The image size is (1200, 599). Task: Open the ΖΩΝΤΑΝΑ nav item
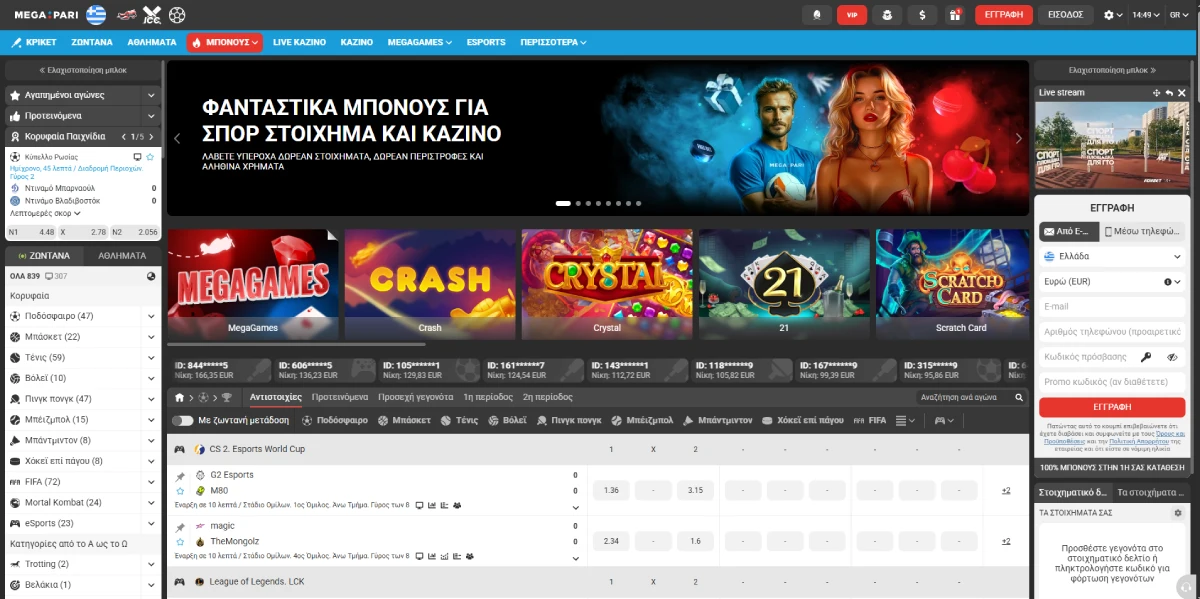coord(92,43)
